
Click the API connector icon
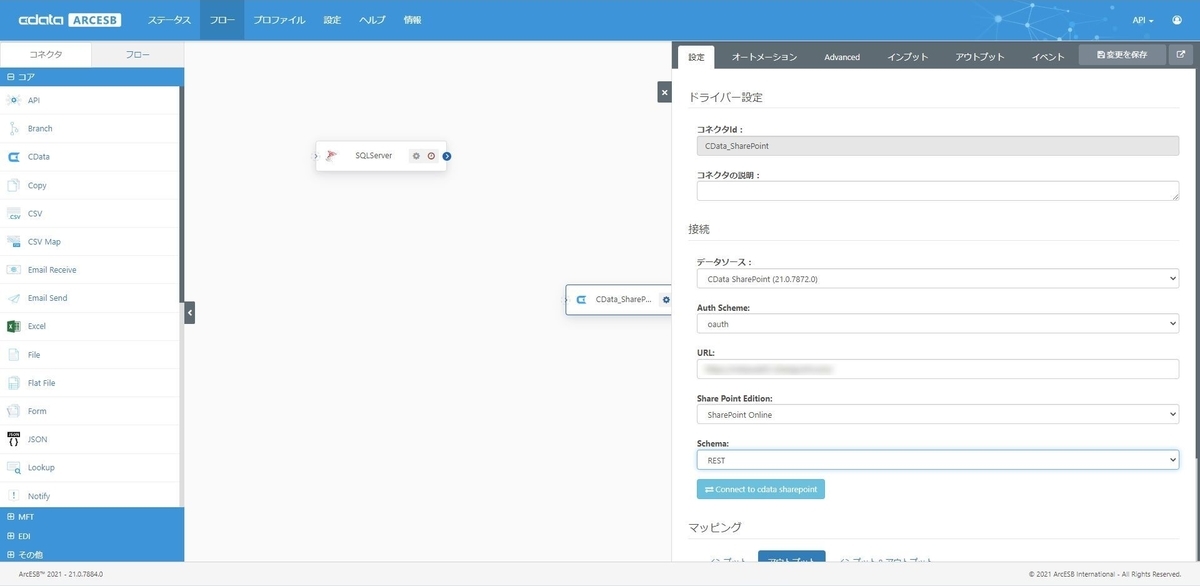click(x=14, y=100)
